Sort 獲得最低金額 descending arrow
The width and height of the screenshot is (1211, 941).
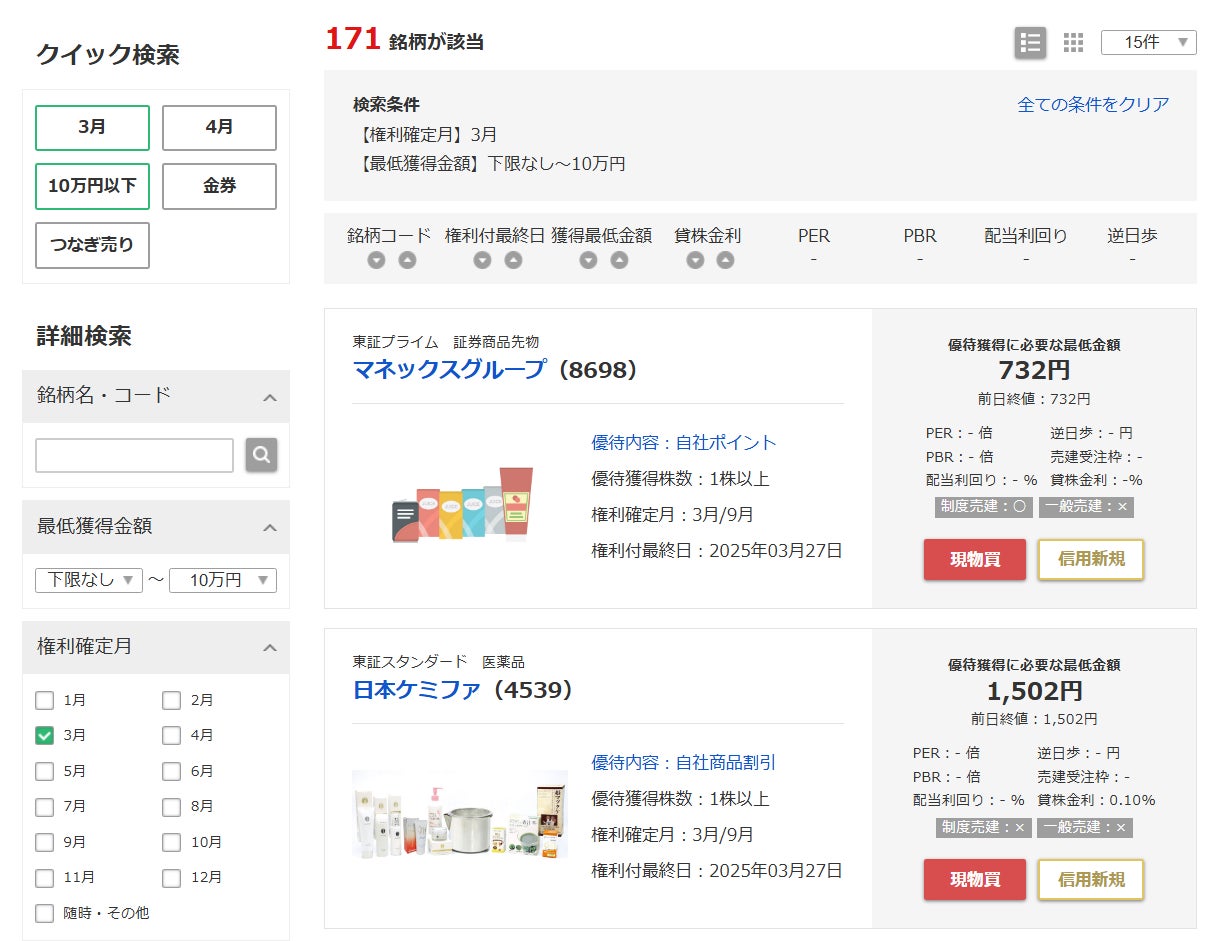[588, 260]
